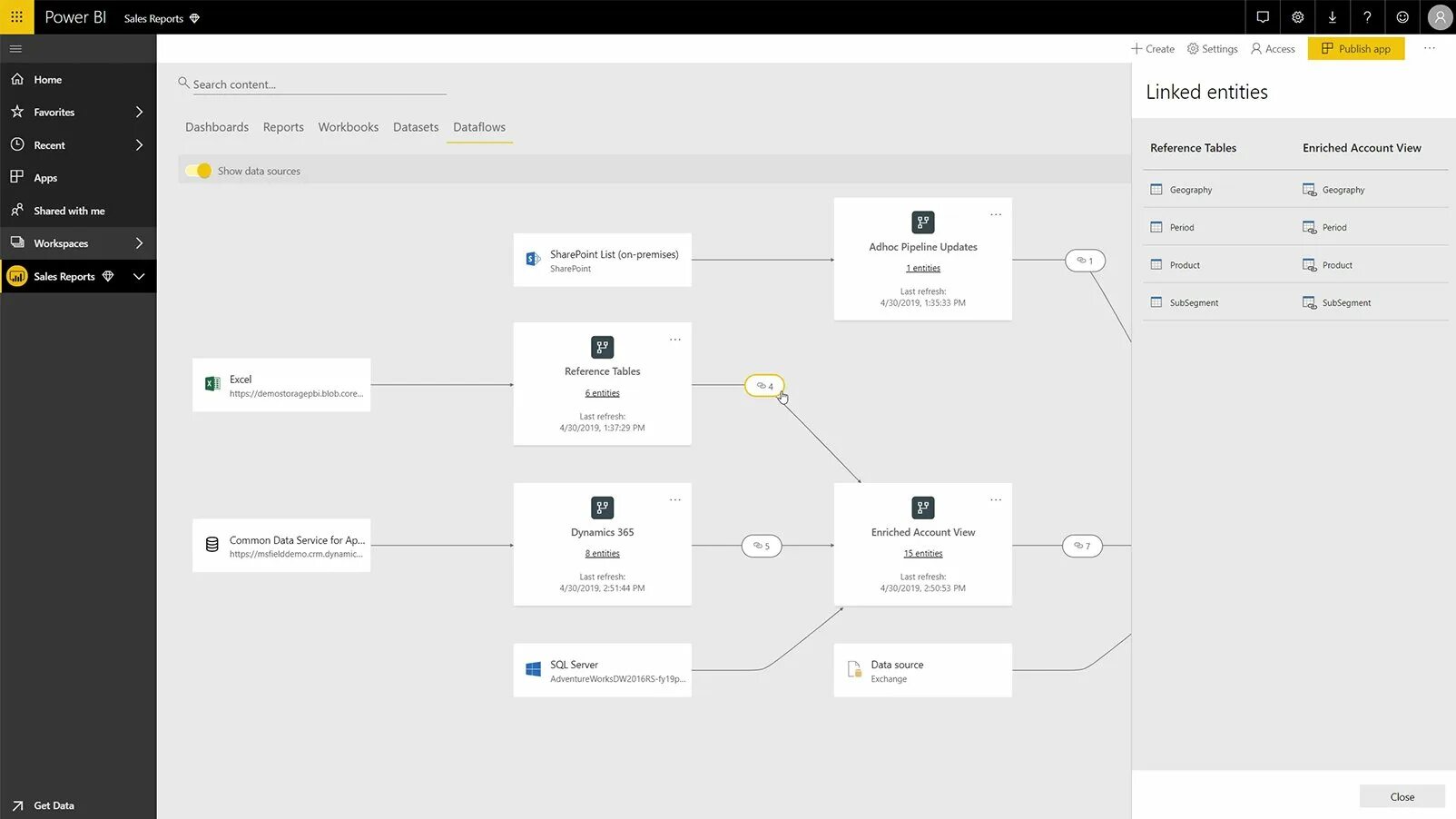Click Create in the toolbar
The height and width of the screenshot is (819, 1456).
[1153, 49]
